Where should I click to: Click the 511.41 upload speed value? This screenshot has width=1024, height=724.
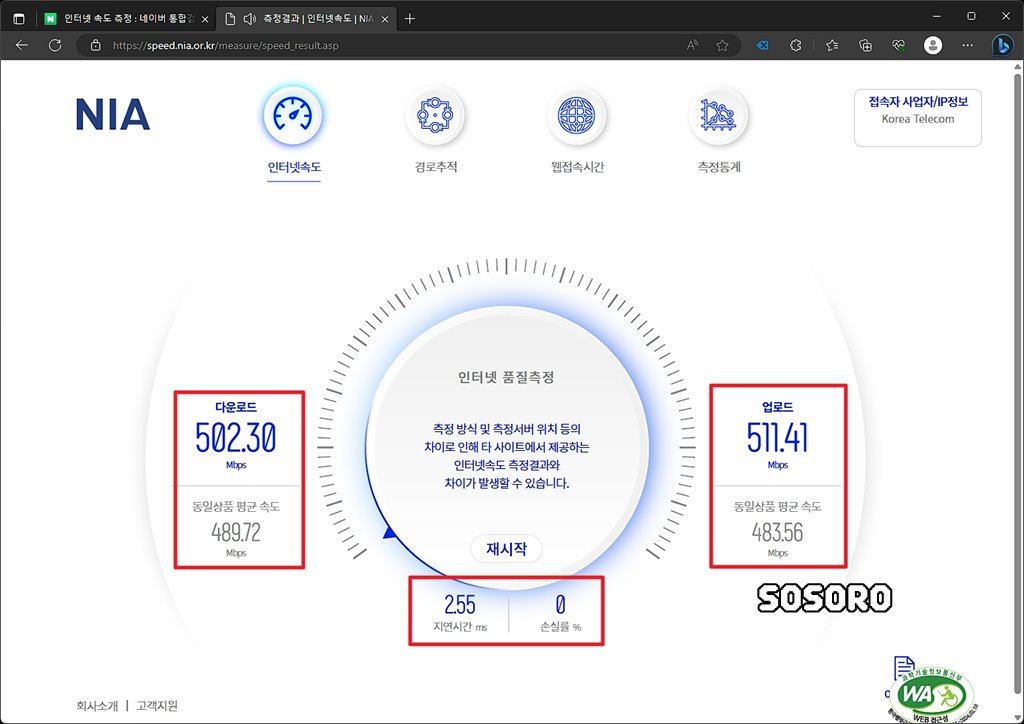777,437
